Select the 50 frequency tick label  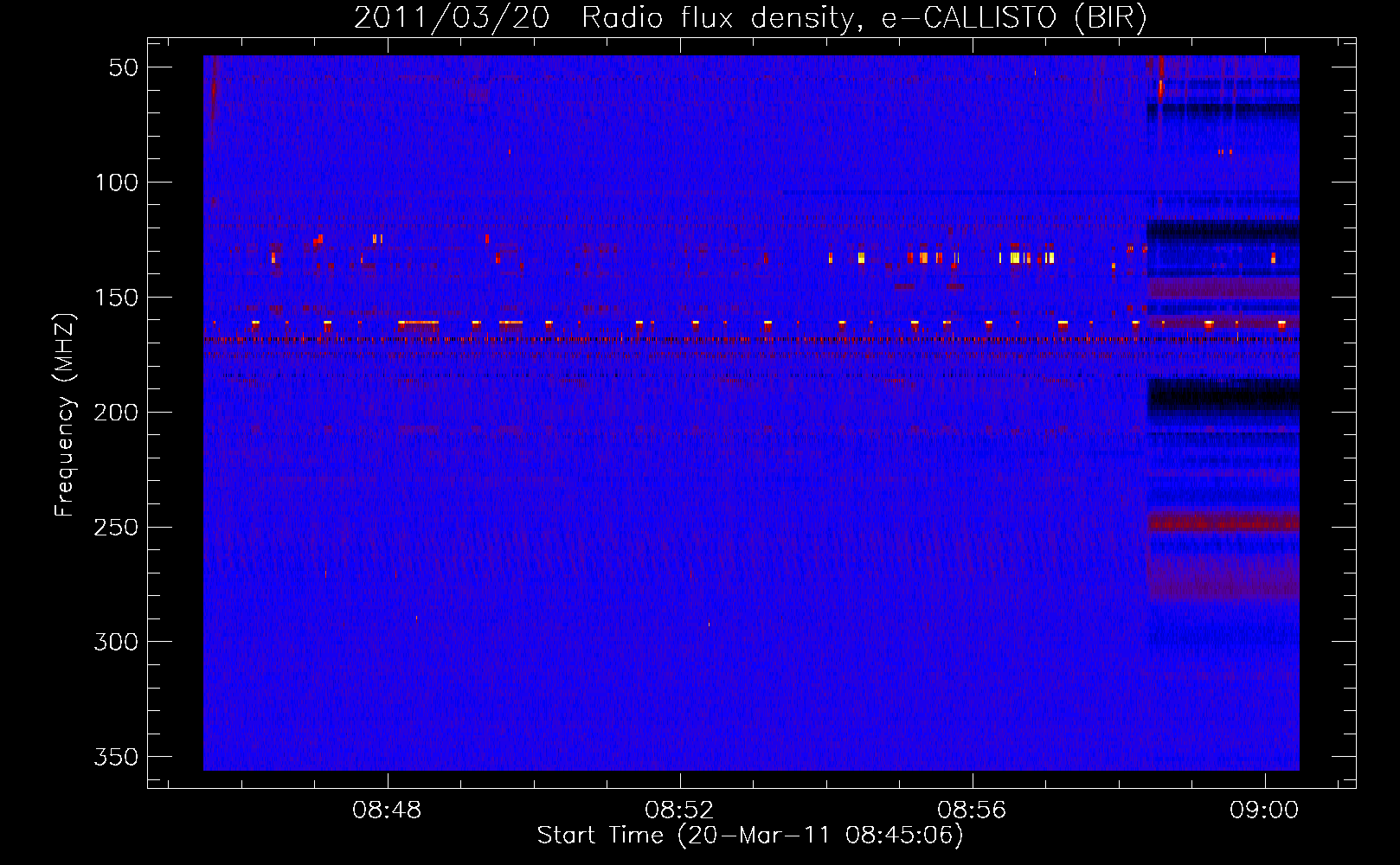coord(124,67)
